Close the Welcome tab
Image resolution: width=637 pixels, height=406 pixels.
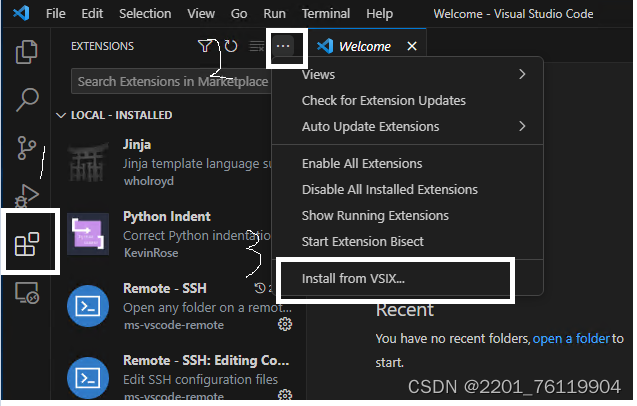pos(412,46)
